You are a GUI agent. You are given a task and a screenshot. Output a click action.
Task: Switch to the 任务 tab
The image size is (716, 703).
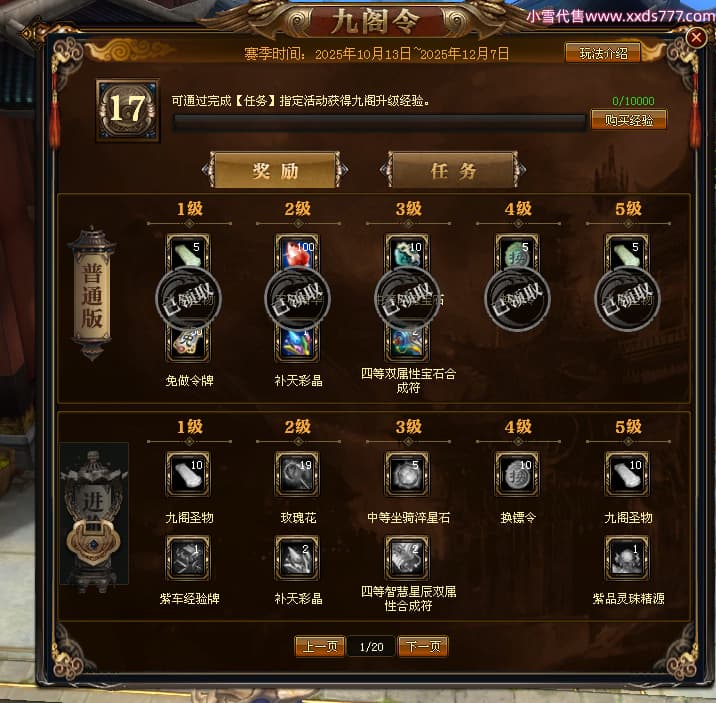pos(453,170)
